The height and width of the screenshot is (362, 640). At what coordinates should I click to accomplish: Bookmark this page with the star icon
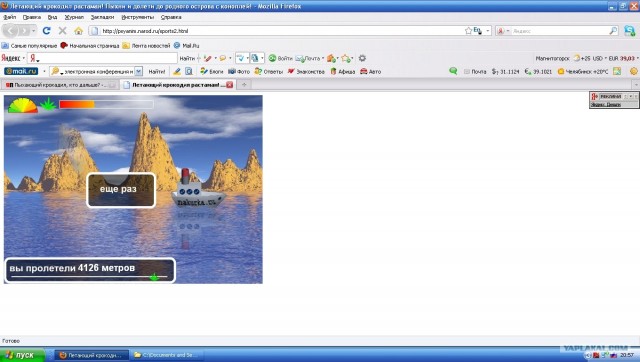pyautogui.click(x=468, y=31)
